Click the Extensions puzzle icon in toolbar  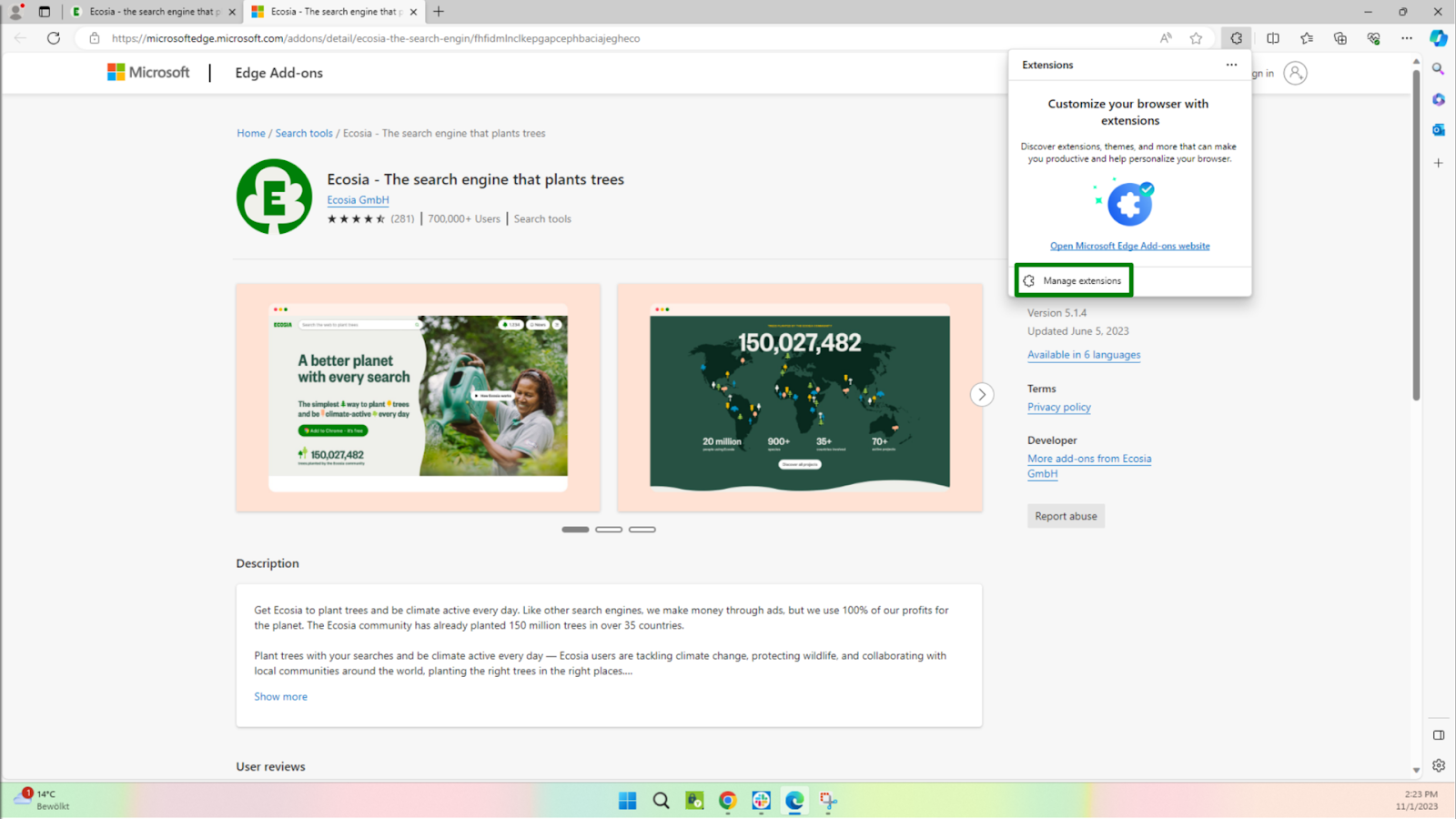(1236, 38)
